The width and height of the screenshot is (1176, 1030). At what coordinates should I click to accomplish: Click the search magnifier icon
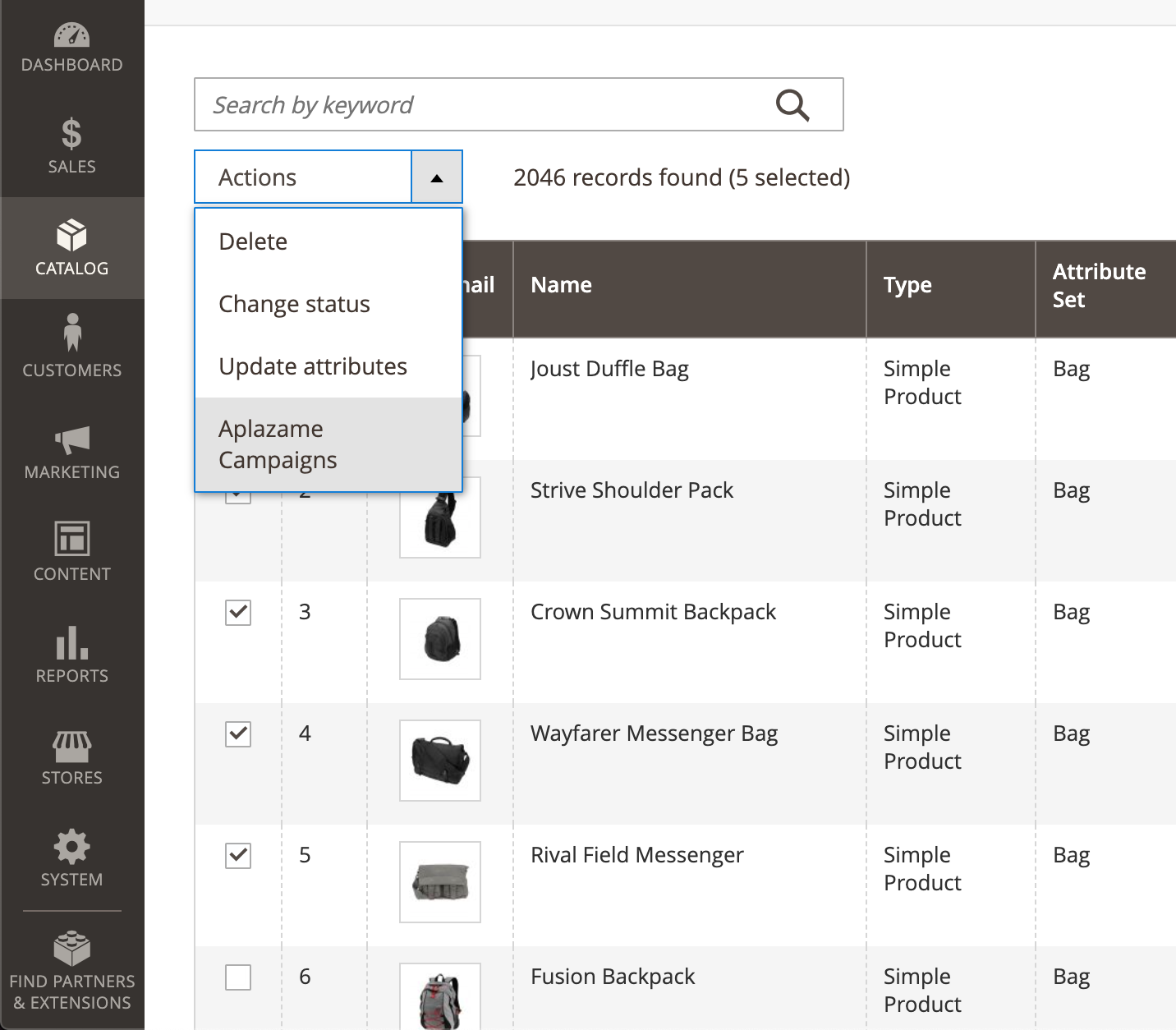[x=792, y=104]
